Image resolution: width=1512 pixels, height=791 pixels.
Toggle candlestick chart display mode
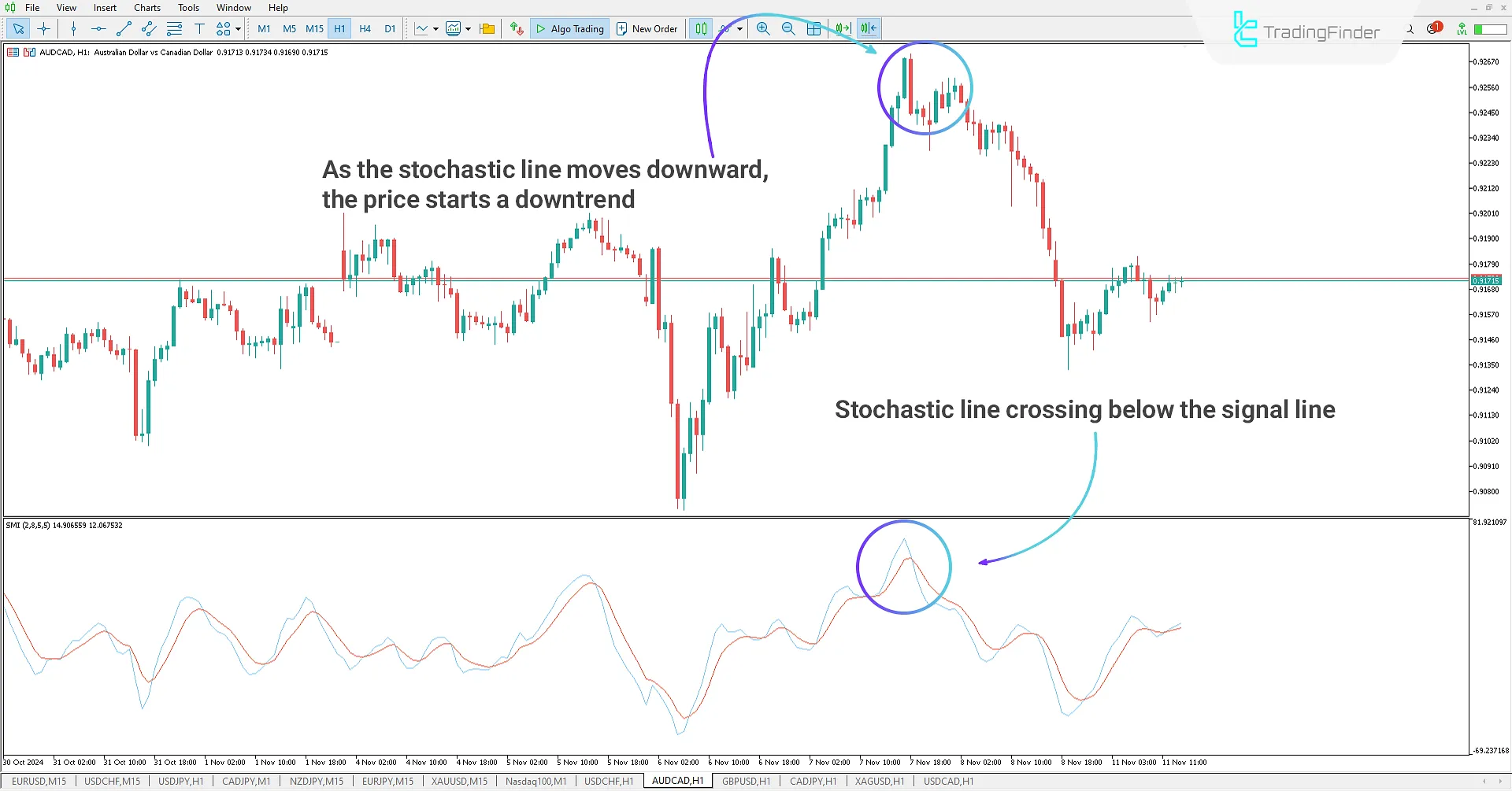700,28
